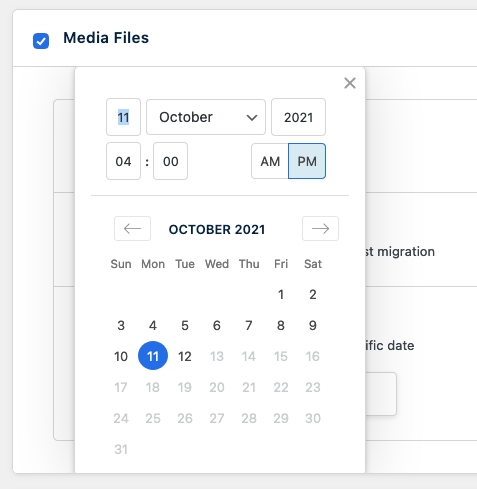This screenshot has width=477, height=489.
Task: Click the month dropdown chevron arrow
Action: [252, 118]
